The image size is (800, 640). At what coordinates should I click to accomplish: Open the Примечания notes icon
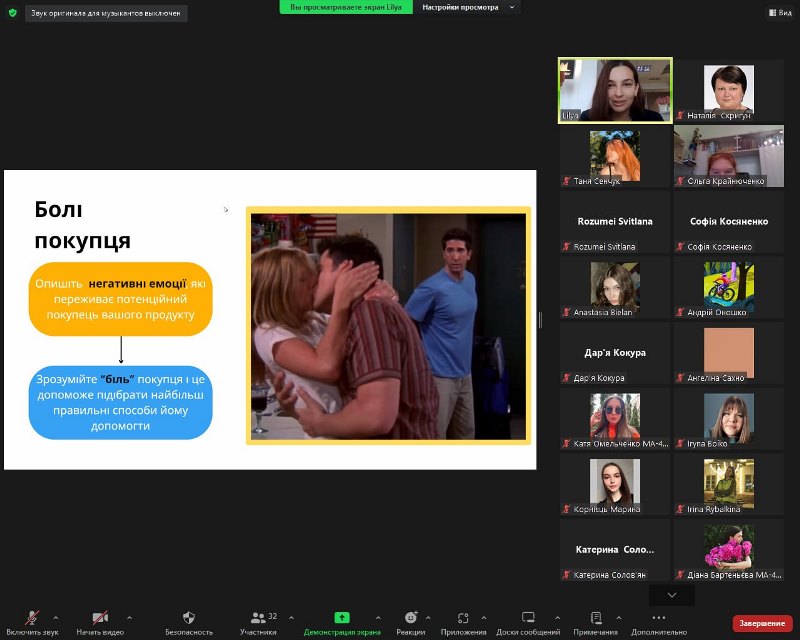coord(596,618)
